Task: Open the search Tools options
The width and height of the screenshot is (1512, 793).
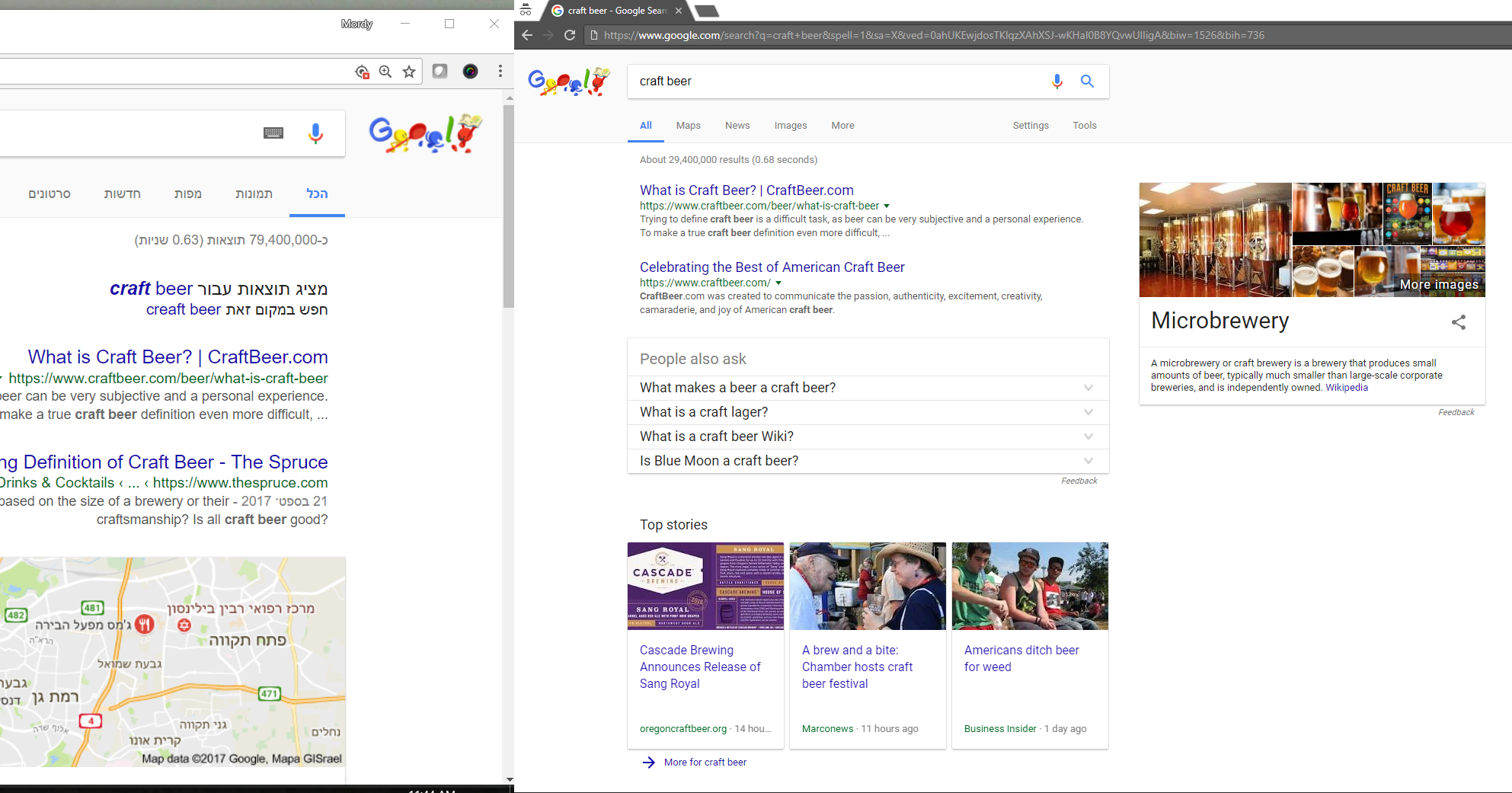Action: click(x=1085, y=126)
